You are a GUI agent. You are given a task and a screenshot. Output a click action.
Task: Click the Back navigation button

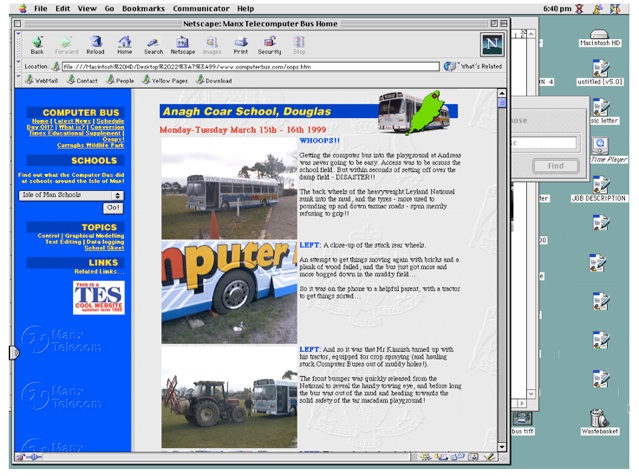pyautogui.click(x=37, y=43)
